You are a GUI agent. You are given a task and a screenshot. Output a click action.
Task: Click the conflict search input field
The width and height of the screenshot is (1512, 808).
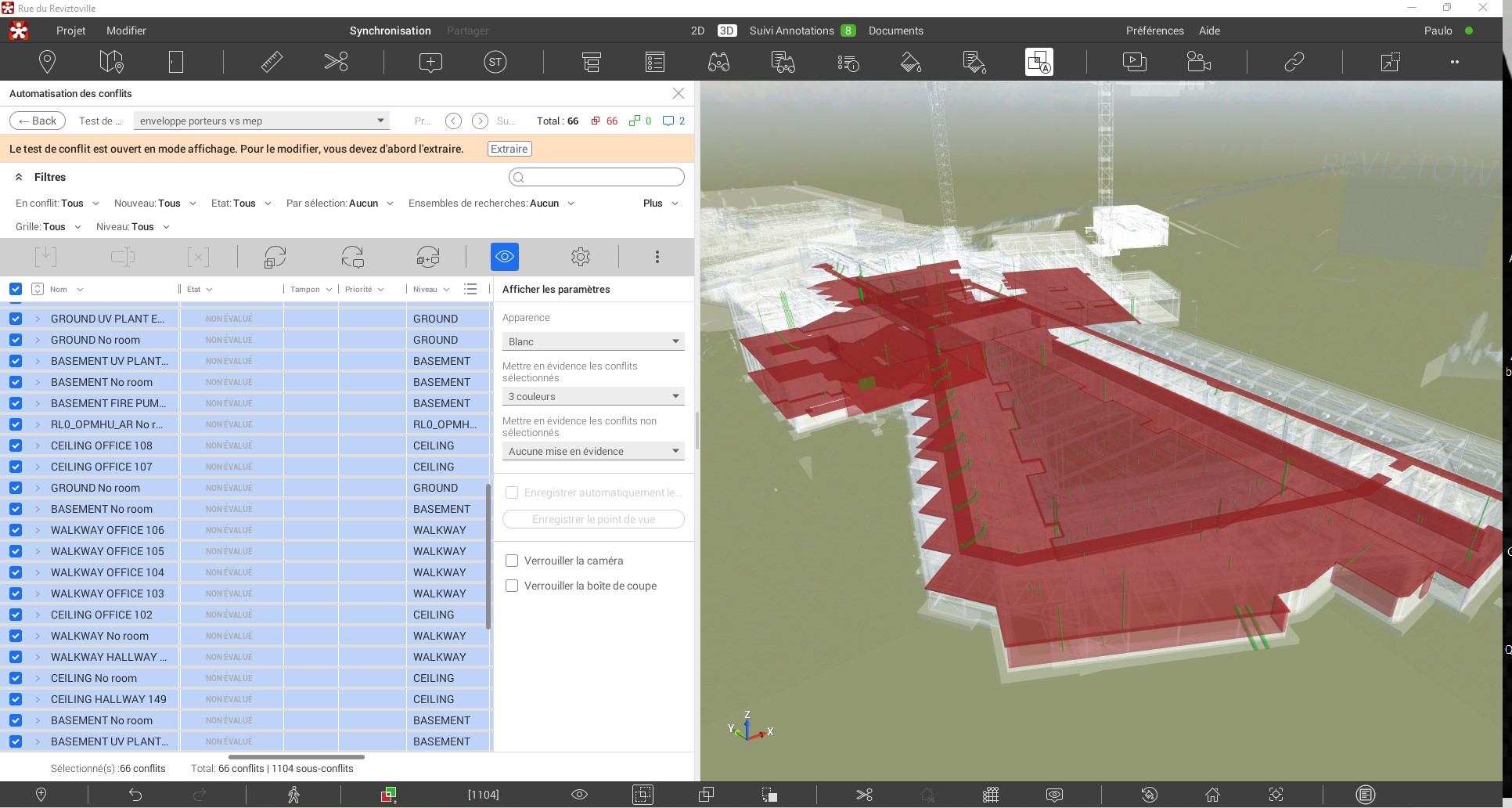click(x=596, y=177)
